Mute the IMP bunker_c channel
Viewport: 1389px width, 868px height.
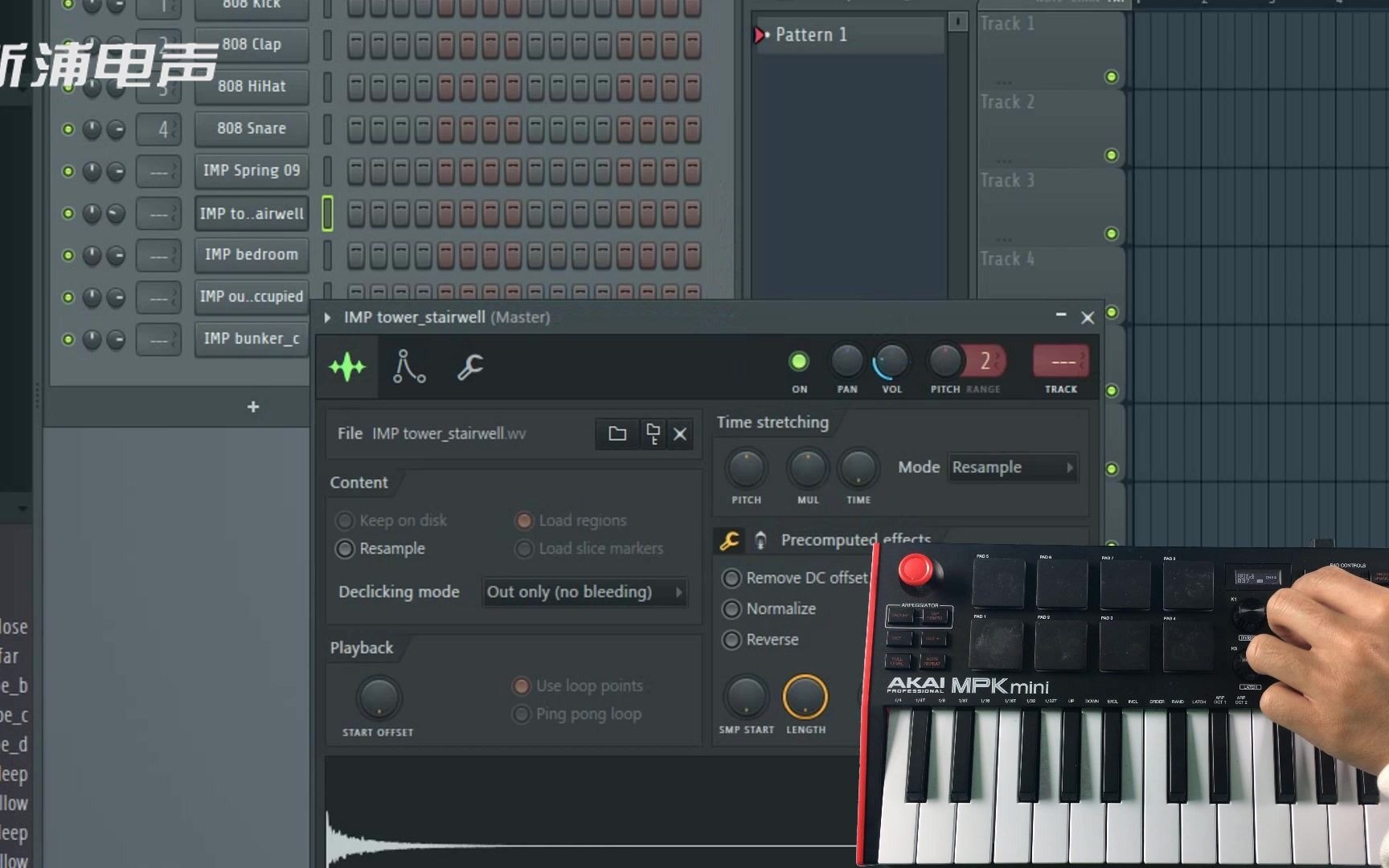click(x=68, y=340)
